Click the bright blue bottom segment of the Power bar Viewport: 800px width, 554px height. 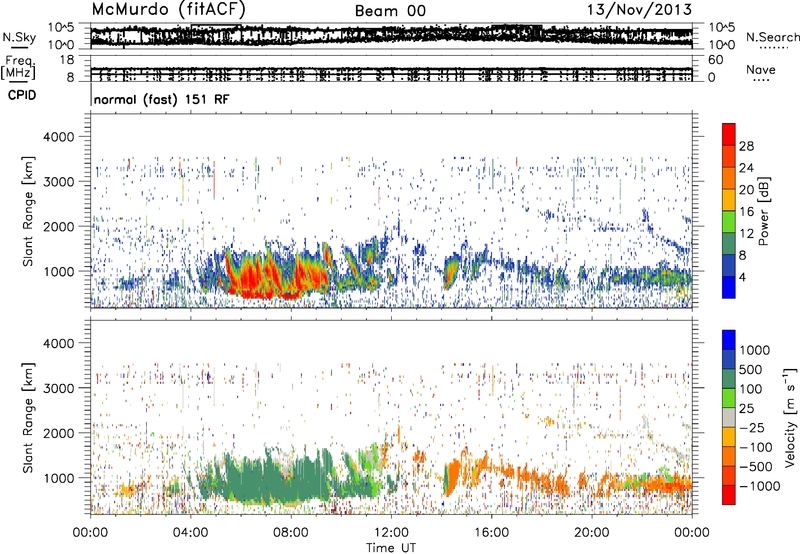(x=729, y=287)
